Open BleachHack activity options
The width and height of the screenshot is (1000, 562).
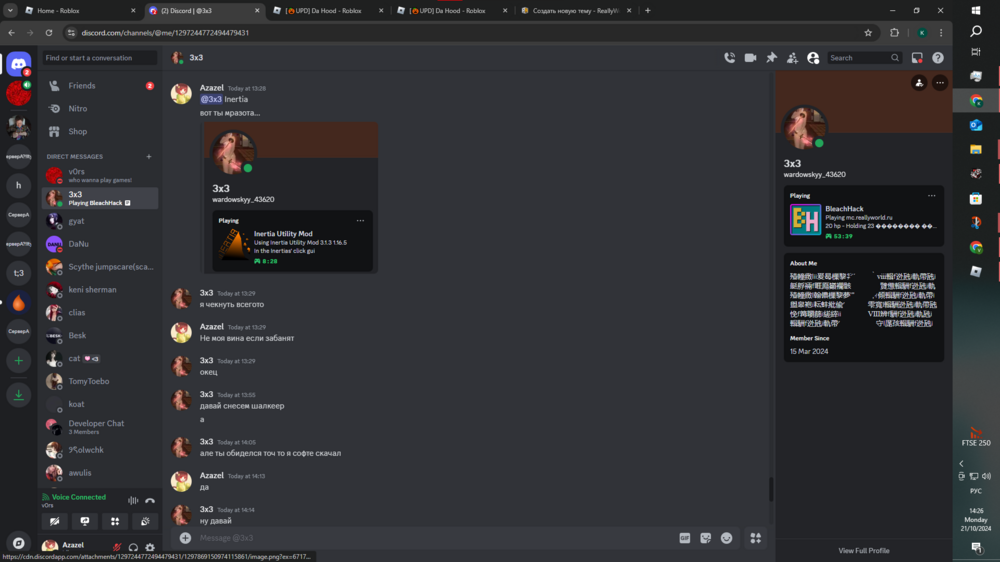tap(932, 196)
